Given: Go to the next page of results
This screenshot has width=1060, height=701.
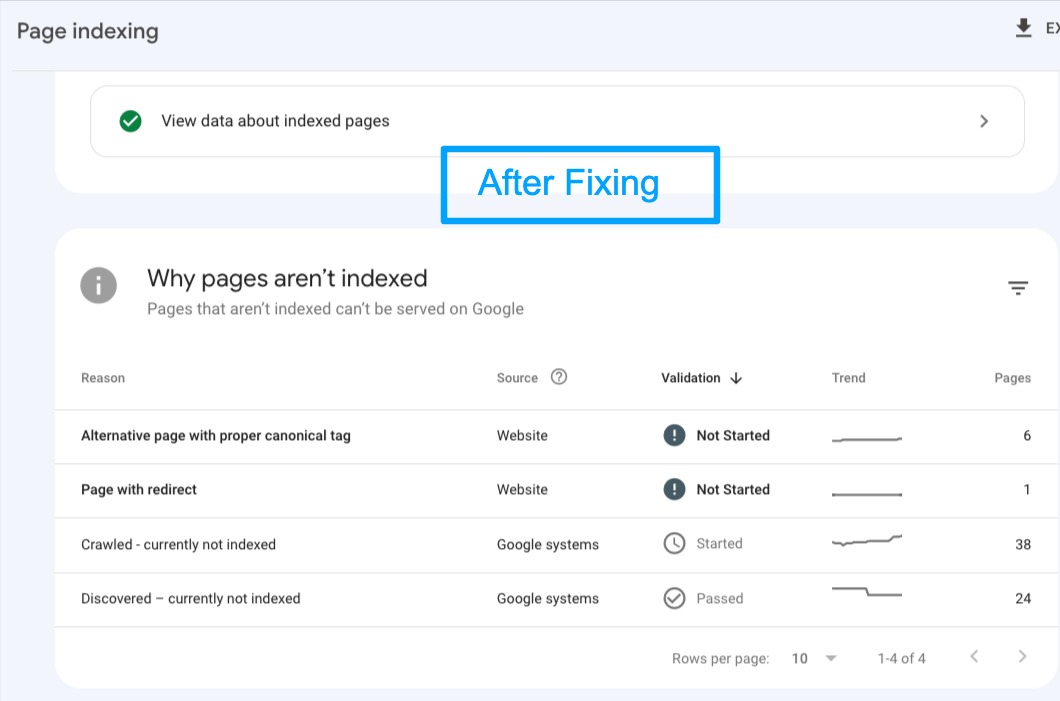Looking at the screenshot, I should pos(1022,657).
